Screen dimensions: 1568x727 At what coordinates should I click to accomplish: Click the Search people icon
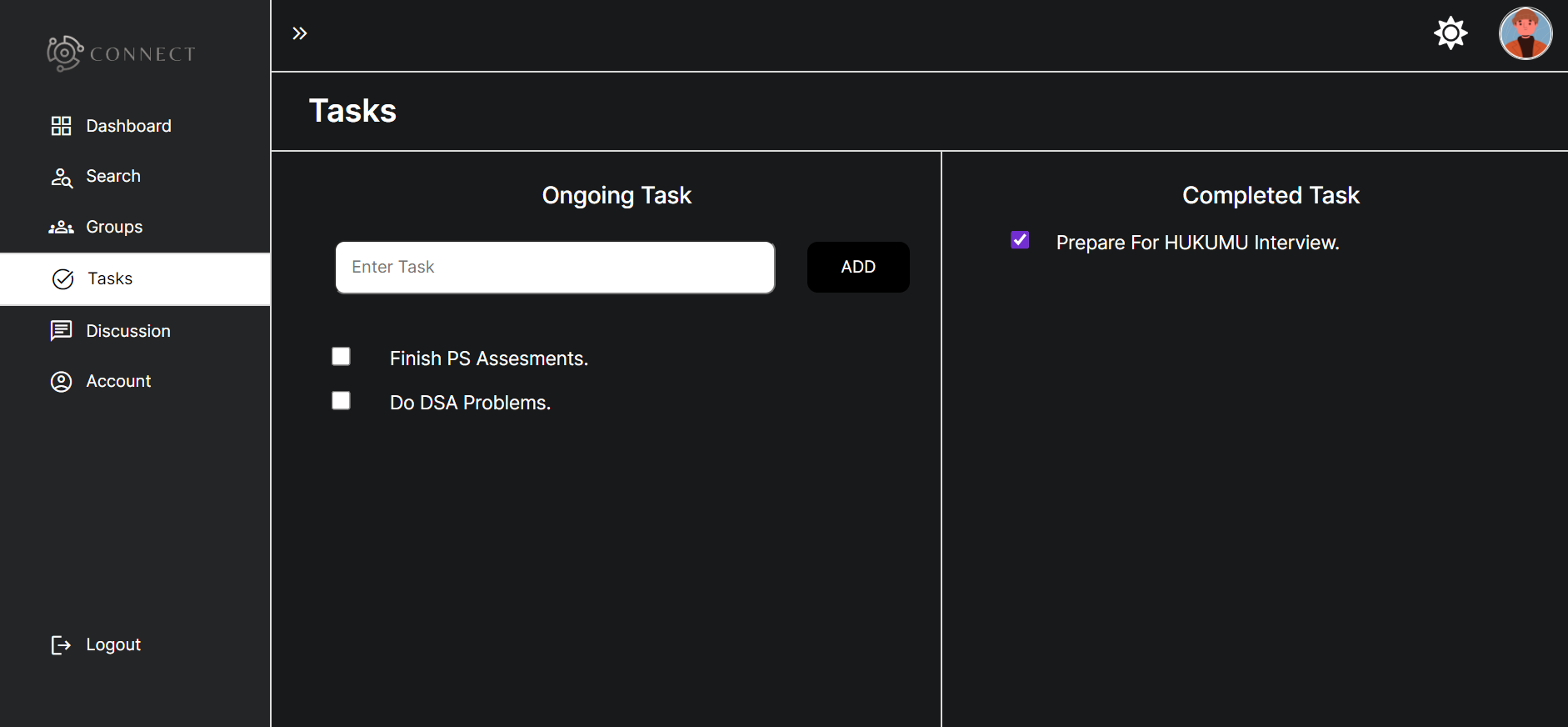tap(62, 177)
